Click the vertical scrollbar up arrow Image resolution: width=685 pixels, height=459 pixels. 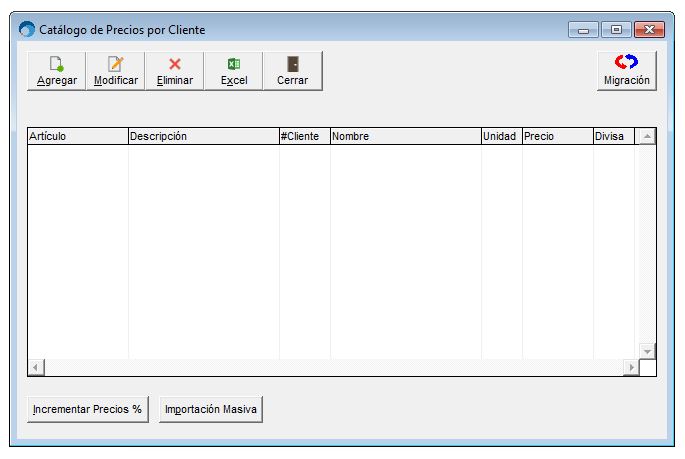647,137
